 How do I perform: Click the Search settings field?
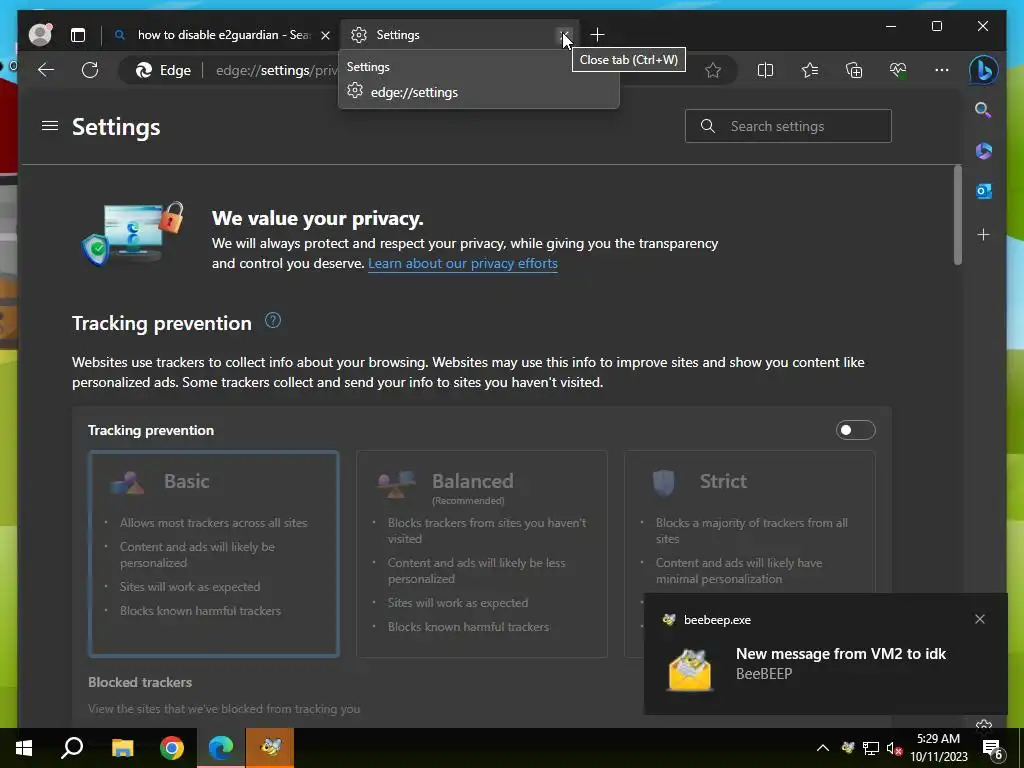coord(788,126)
